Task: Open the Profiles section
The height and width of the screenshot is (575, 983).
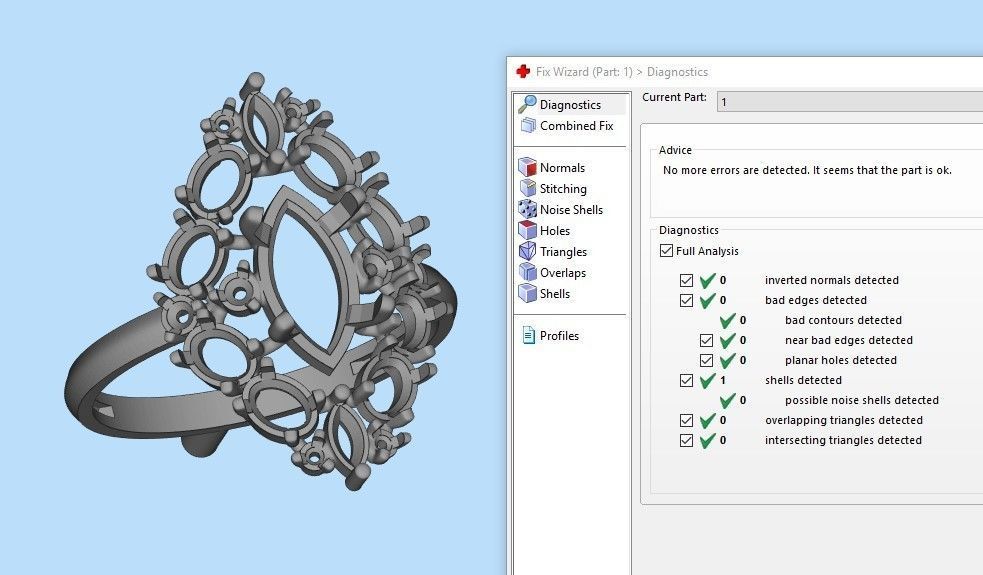Action: coord(559,335)
